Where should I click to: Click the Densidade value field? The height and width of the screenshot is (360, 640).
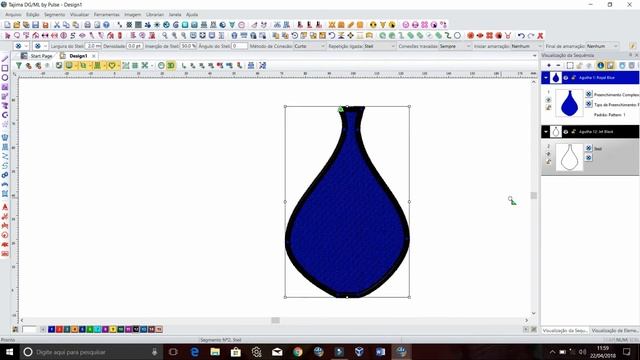[134, 46]
